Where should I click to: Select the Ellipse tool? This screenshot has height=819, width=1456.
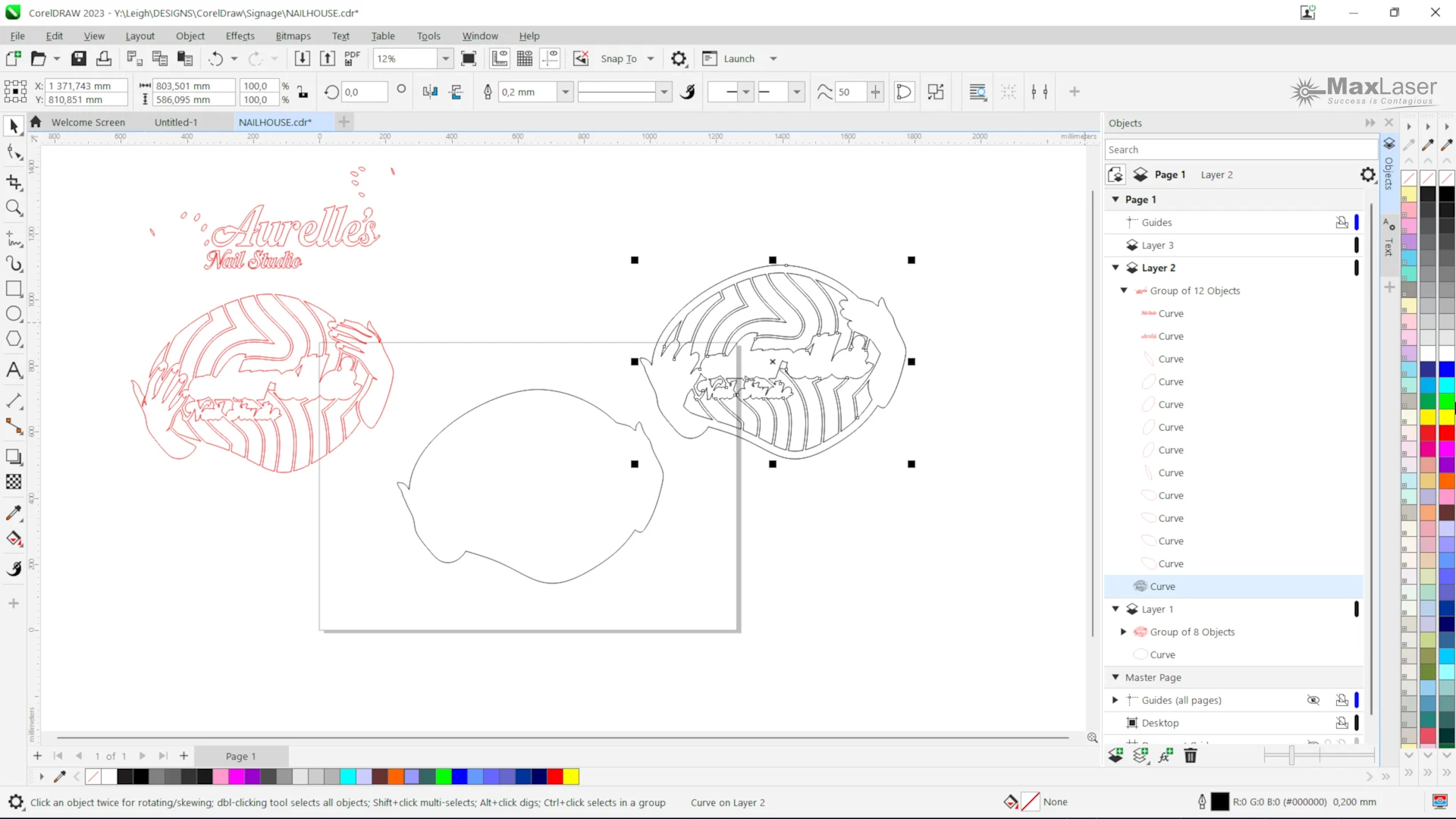coord(14,314)
